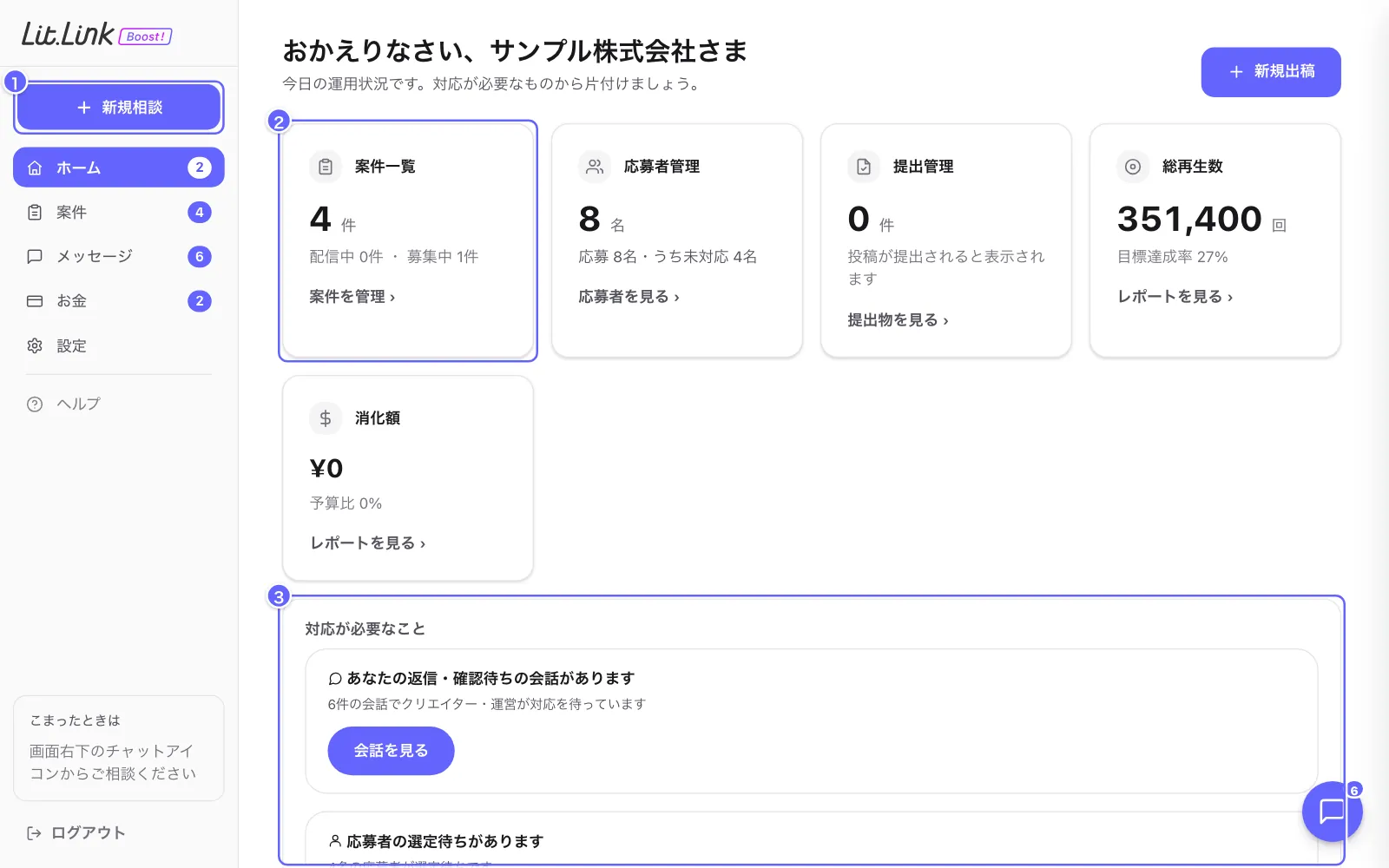The height and width of the screenshot is (868, 1389).
Task: Click the Lit.Link Boost logo
Action: click(96, 35)
